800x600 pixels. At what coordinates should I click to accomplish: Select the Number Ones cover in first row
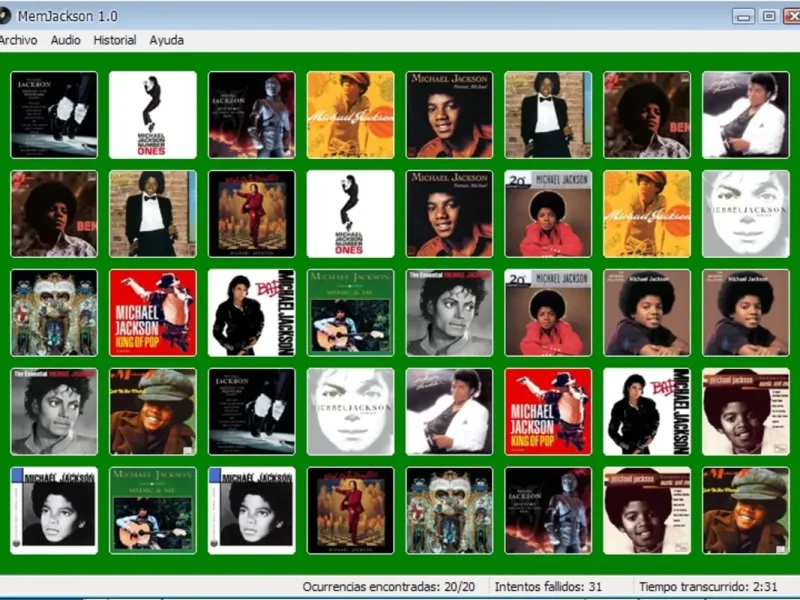pos(153,115)
